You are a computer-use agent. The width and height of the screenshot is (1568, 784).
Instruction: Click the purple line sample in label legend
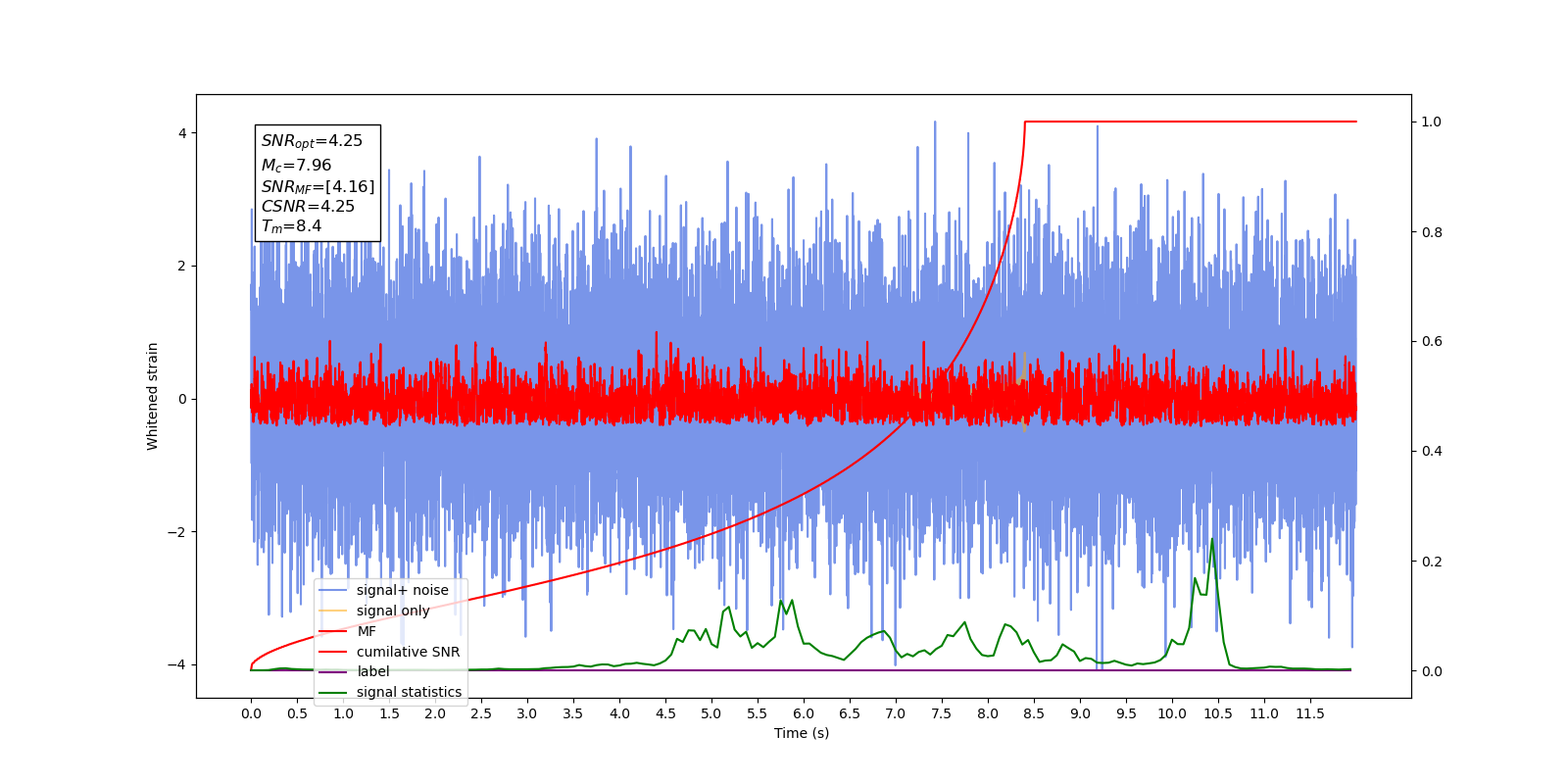(x=333, y=671)
